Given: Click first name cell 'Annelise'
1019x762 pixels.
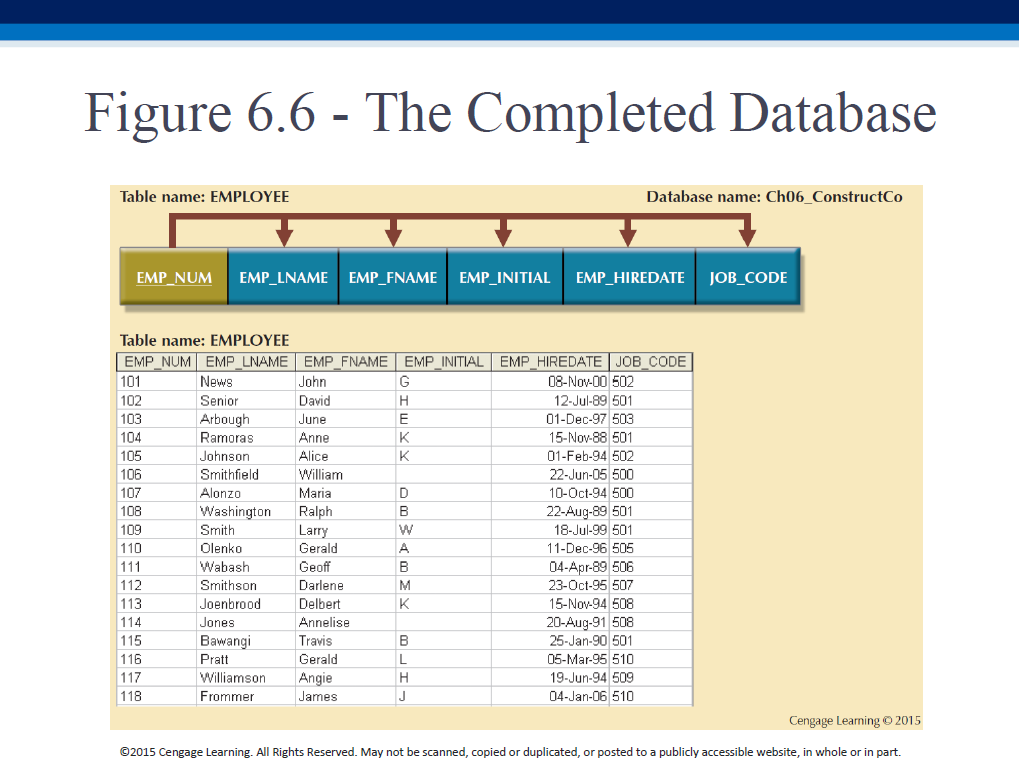Looking at the screenshot, I should point(346,622).
